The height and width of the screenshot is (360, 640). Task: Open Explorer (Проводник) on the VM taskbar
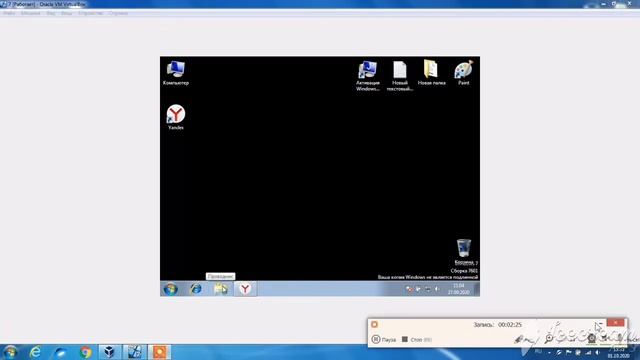tap(221, 289)
